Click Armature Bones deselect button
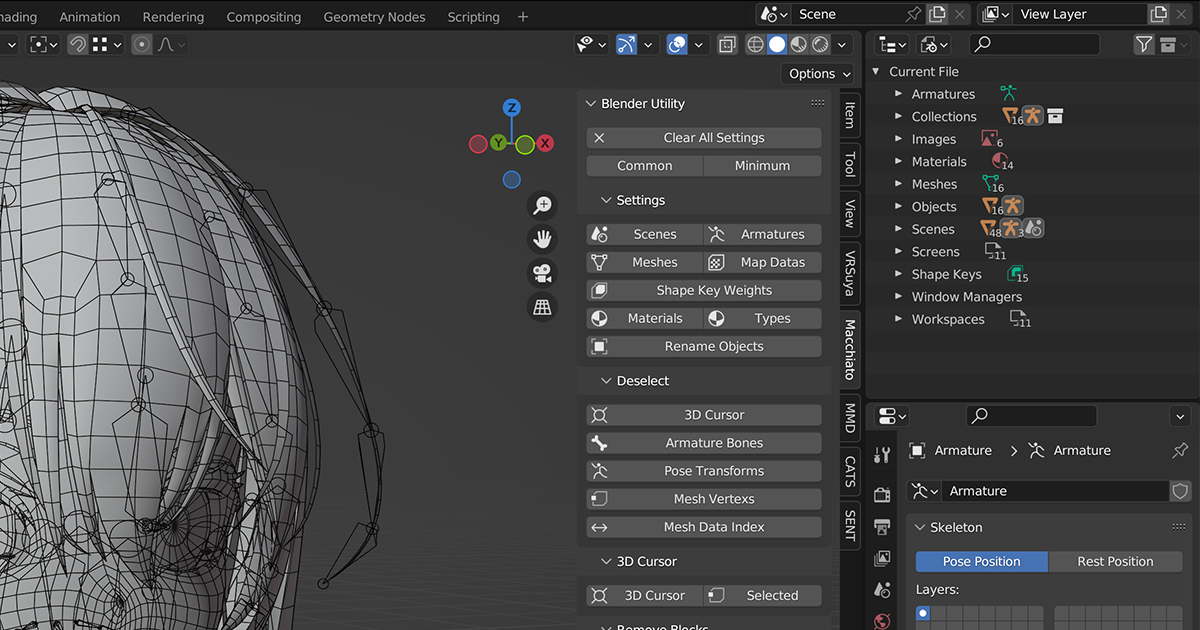This screenshot has height=630, width=1200. click(x=704, y=443)
